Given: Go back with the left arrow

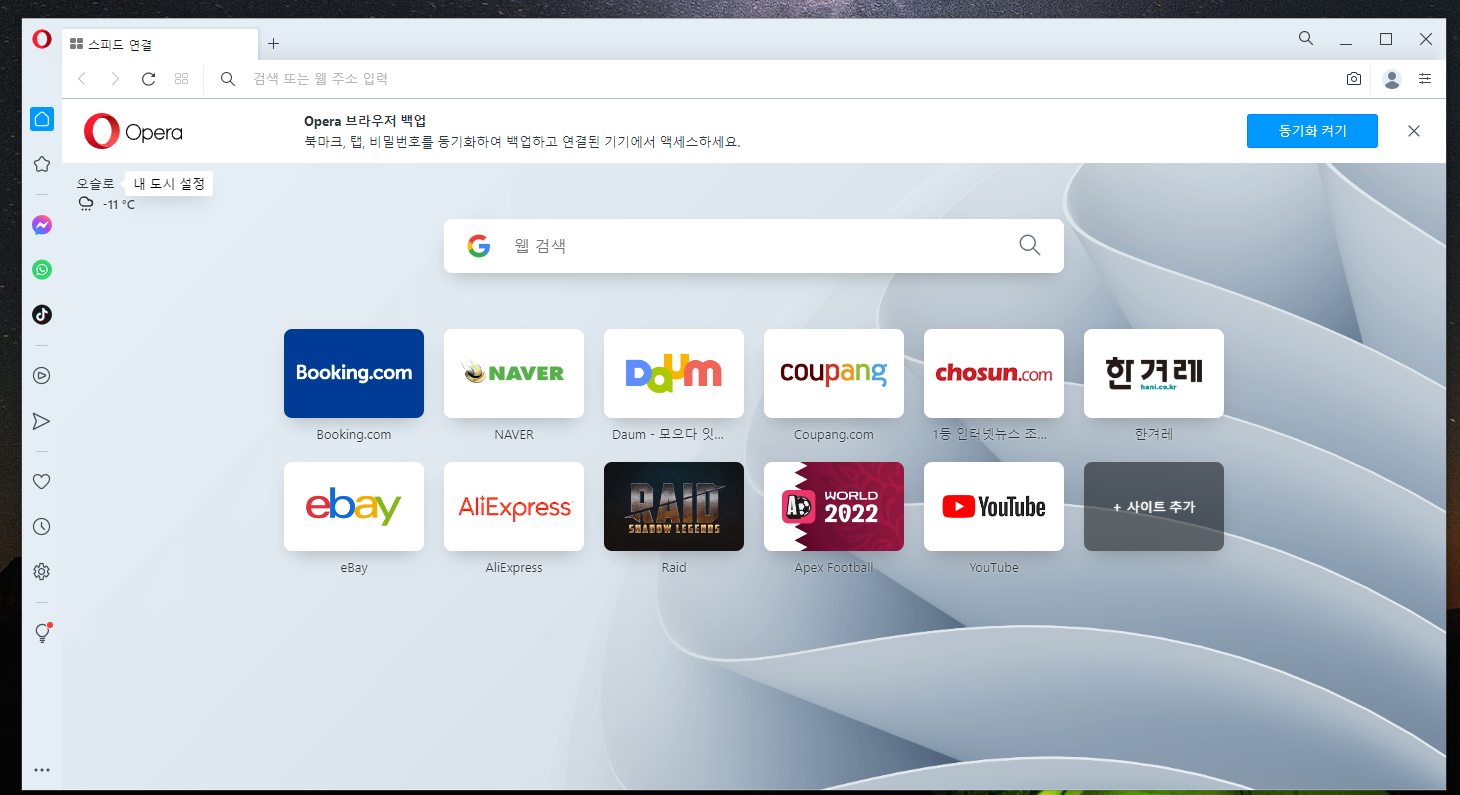Looking at the screenshot, I should click(x=82, y=79).
